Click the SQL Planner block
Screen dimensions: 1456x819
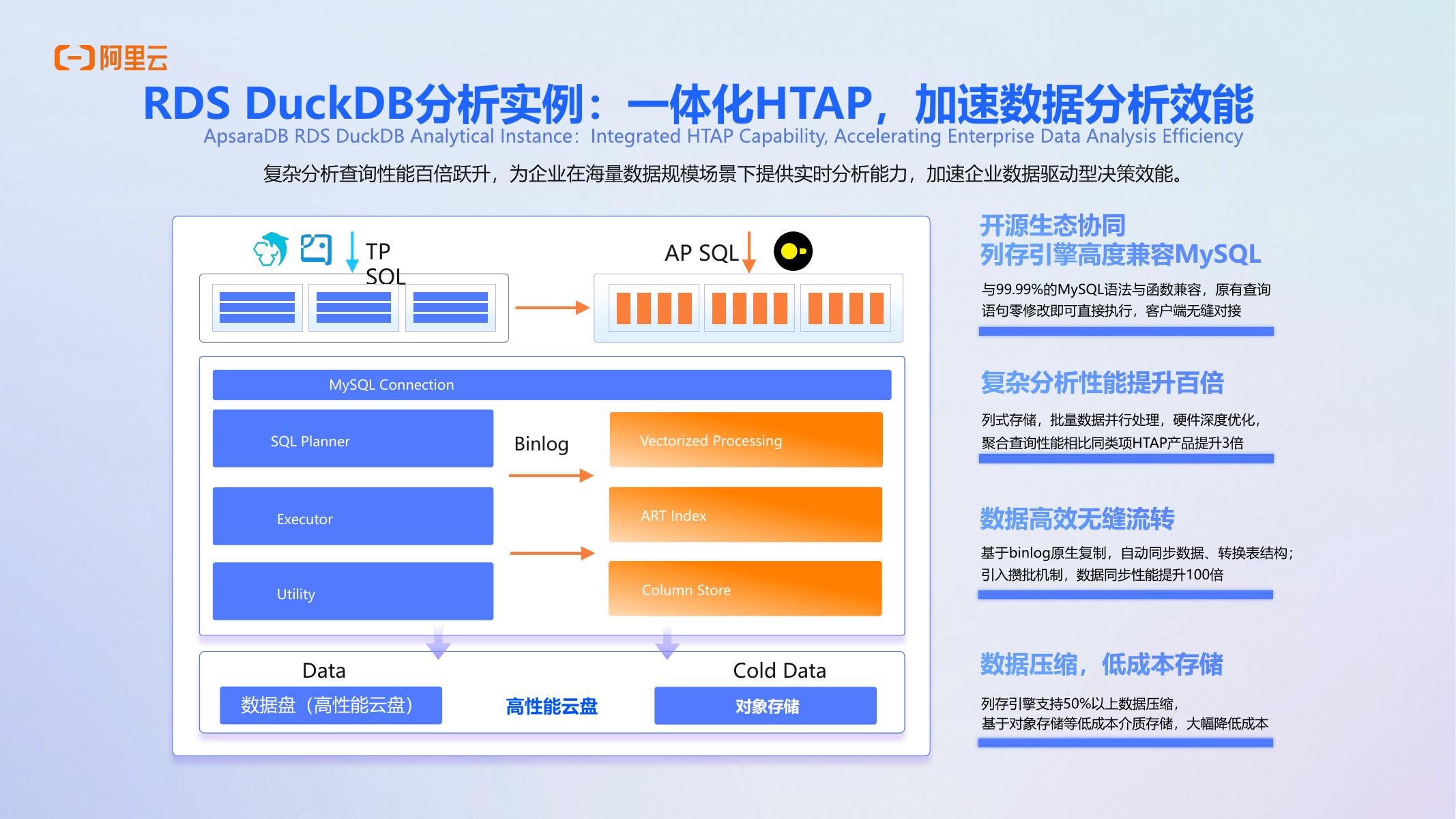[x=353, y=439]
